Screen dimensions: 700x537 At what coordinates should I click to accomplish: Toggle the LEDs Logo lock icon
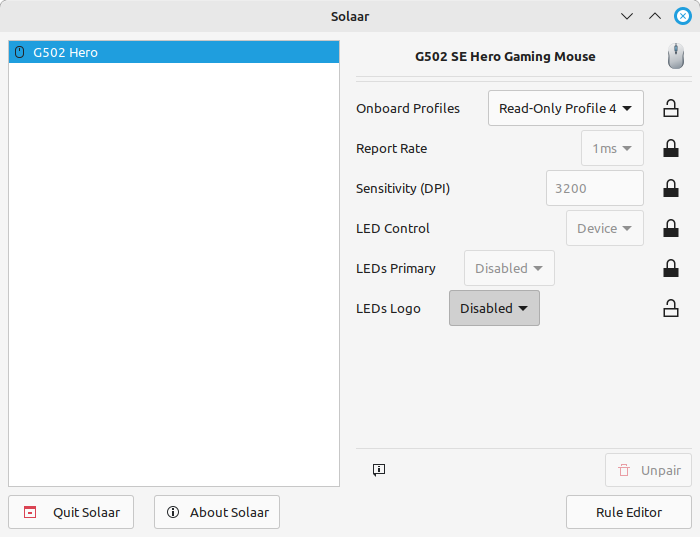(x=671, y=308)
